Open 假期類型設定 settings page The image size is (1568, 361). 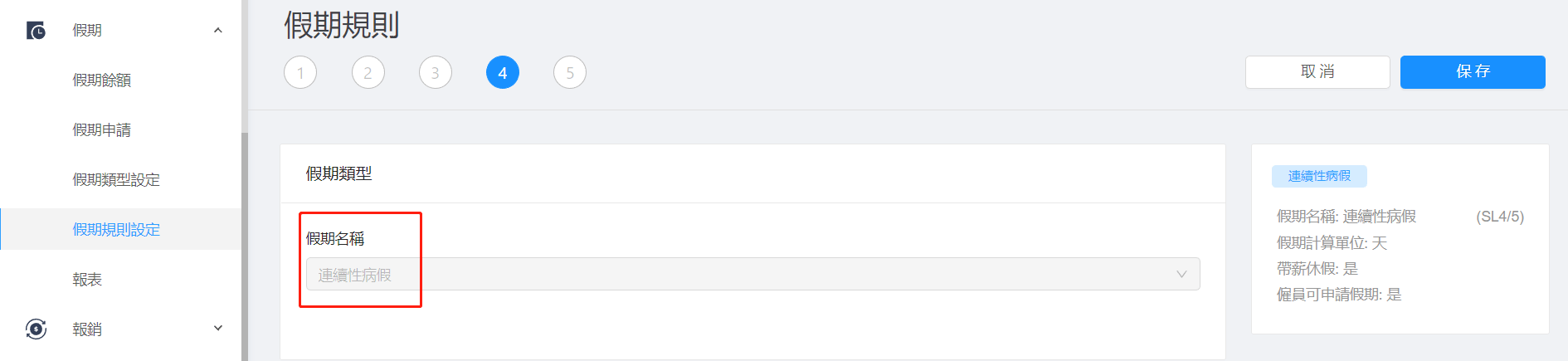click(x=116, y=179)
